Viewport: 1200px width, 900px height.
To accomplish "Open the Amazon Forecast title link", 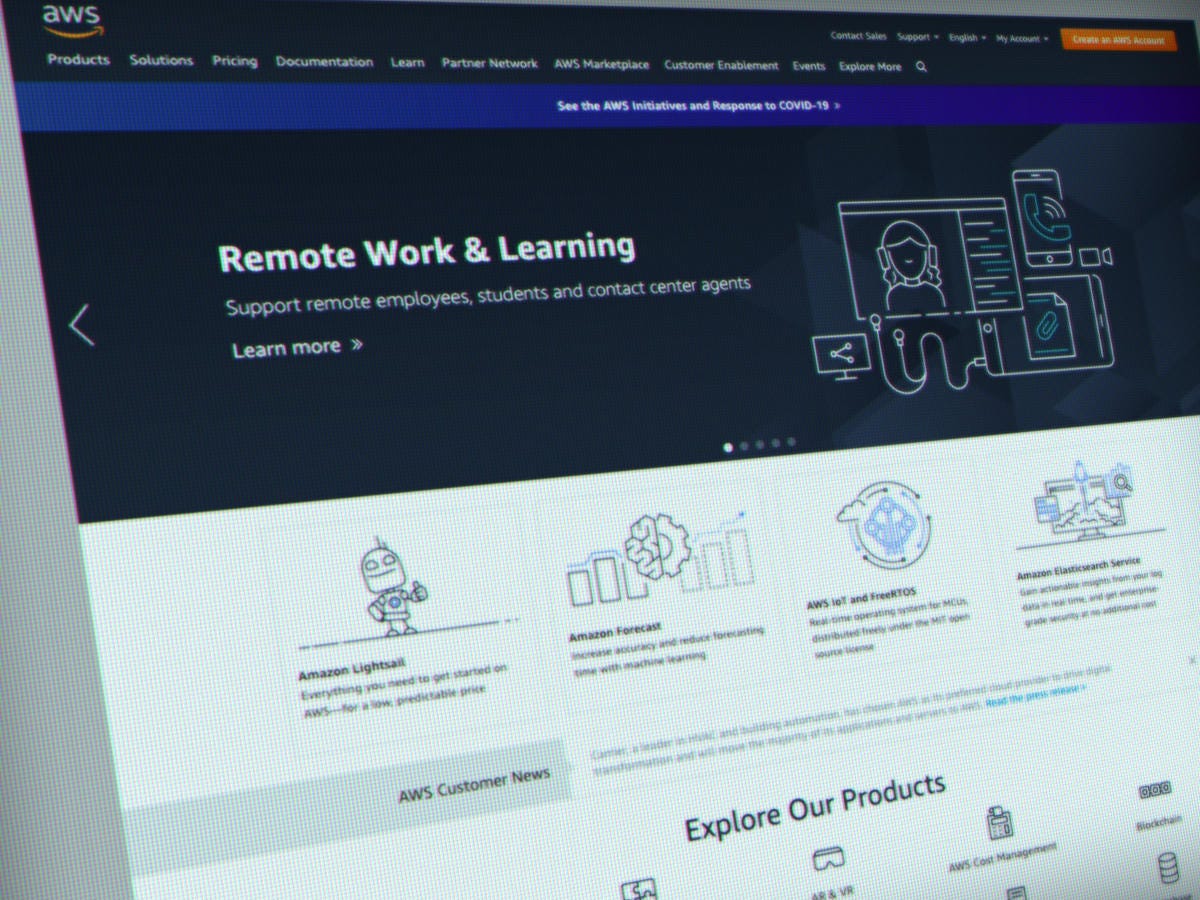I will [615, 633].
